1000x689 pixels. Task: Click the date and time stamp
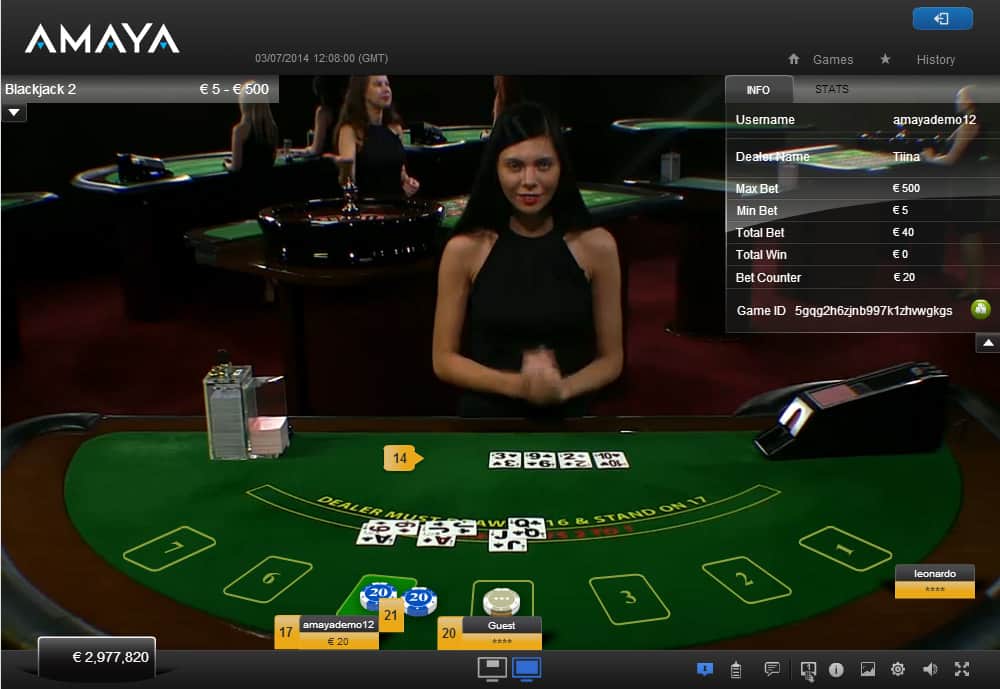tap(321, 58)
